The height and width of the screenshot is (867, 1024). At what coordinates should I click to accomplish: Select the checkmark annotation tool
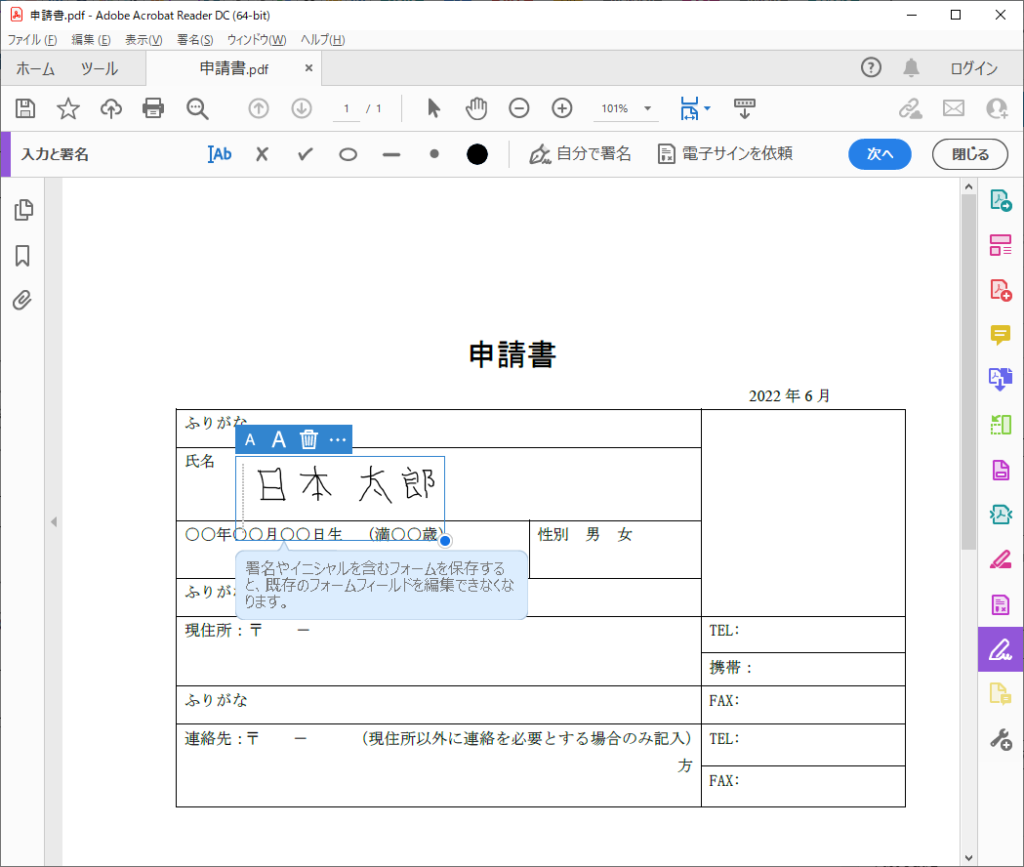pyautogui.click(x=305, y=154)
